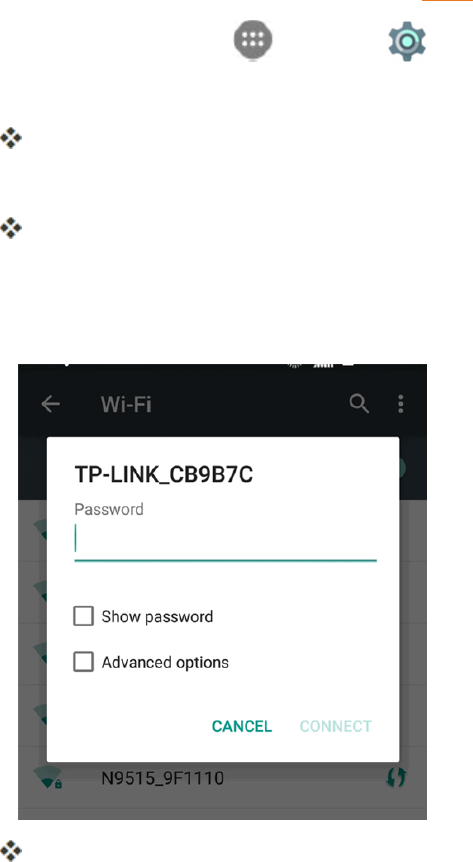Click the diamond bullet below the phone screenshot
Screen dimensions: 473x862
tap(11, 850)
